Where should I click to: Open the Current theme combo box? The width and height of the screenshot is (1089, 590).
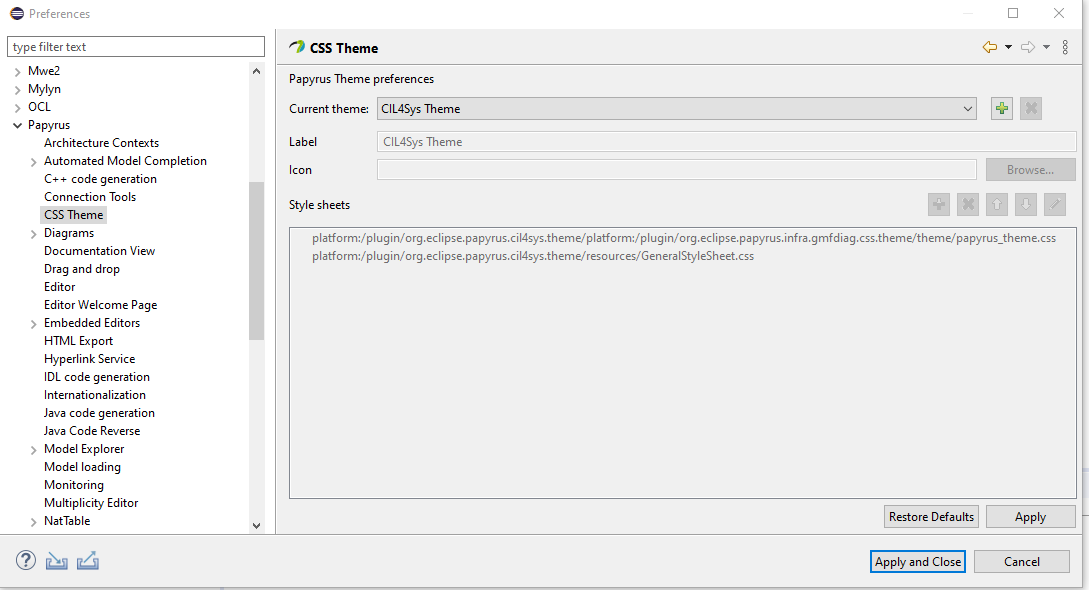(x=676, y=108)
